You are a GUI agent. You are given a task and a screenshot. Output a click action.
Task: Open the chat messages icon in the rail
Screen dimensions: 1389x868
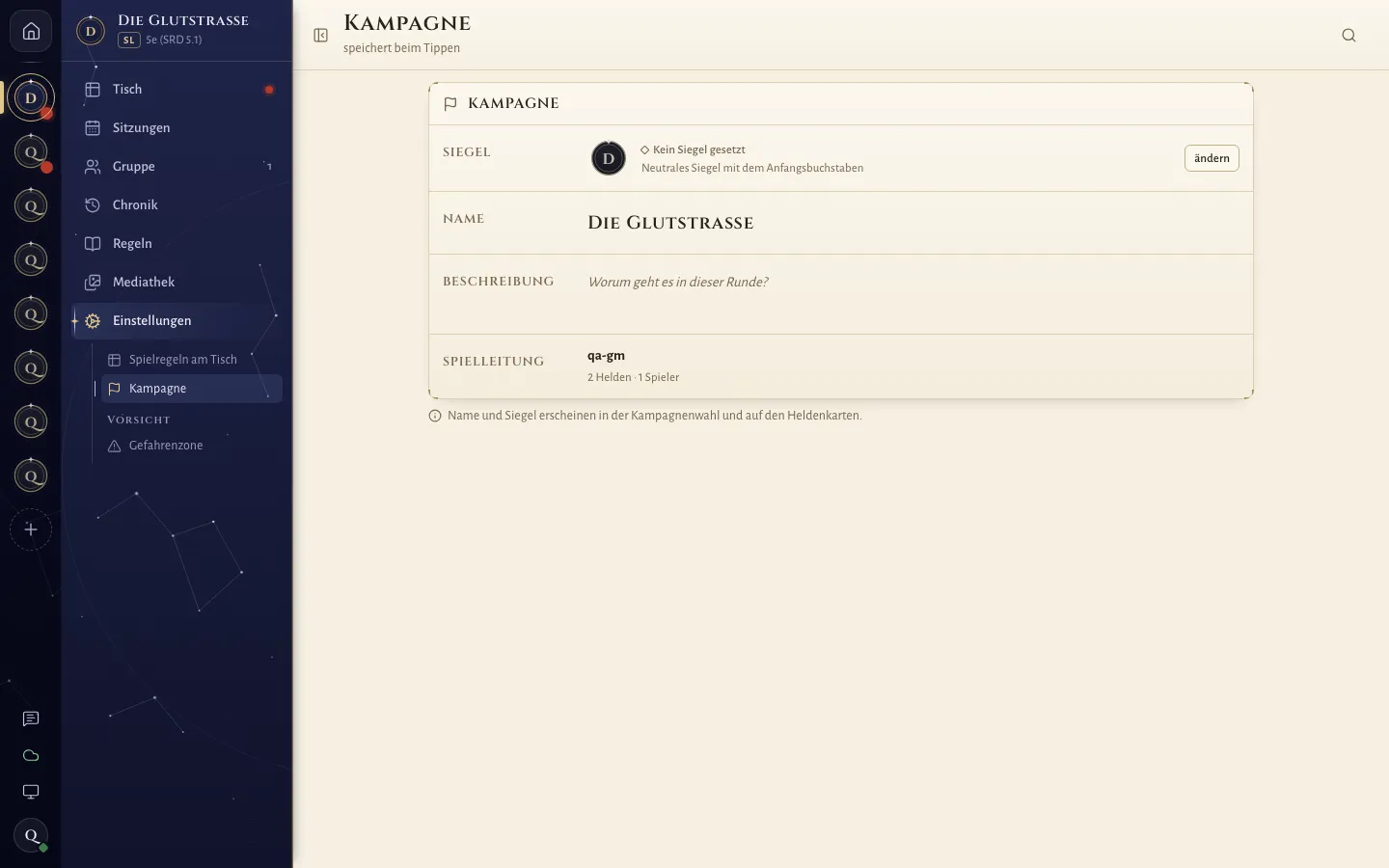pos(31,719)
